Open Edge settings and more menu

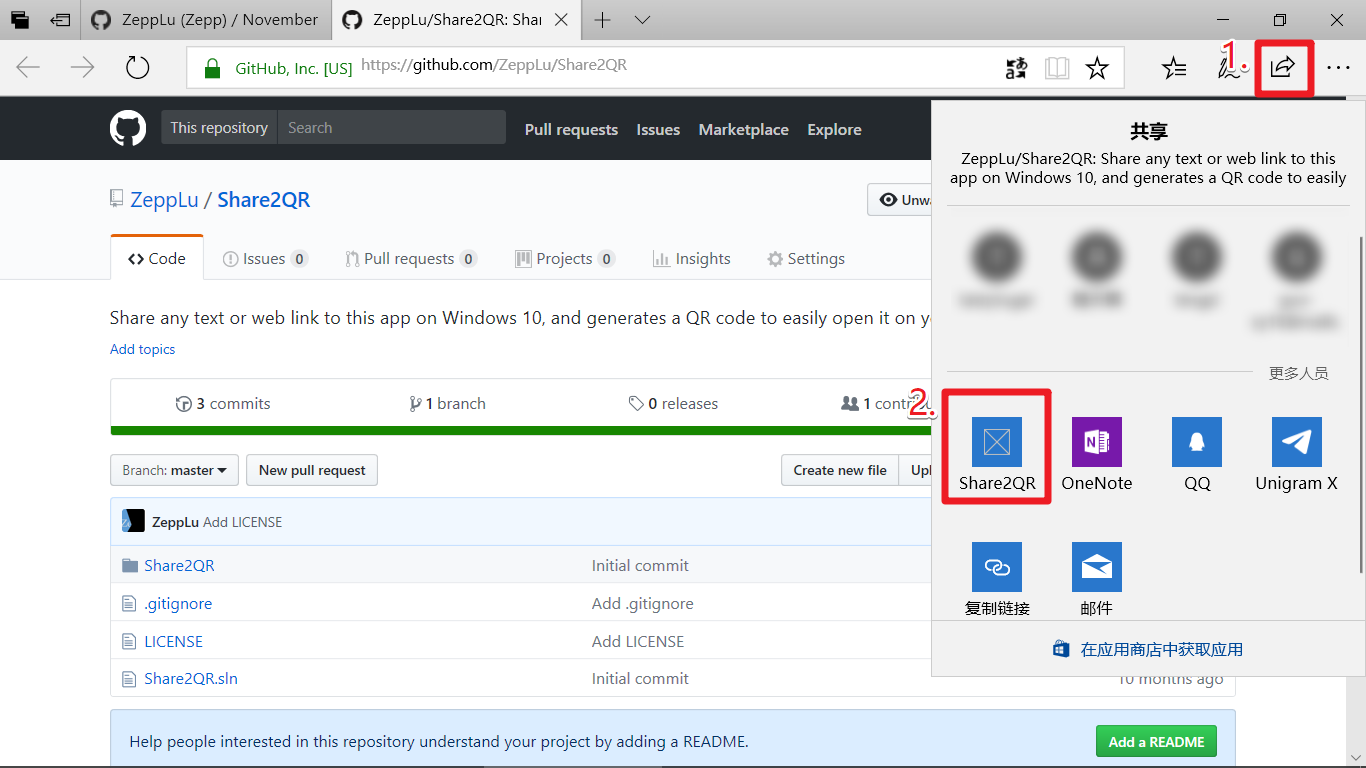click(x=1338, y=68)
